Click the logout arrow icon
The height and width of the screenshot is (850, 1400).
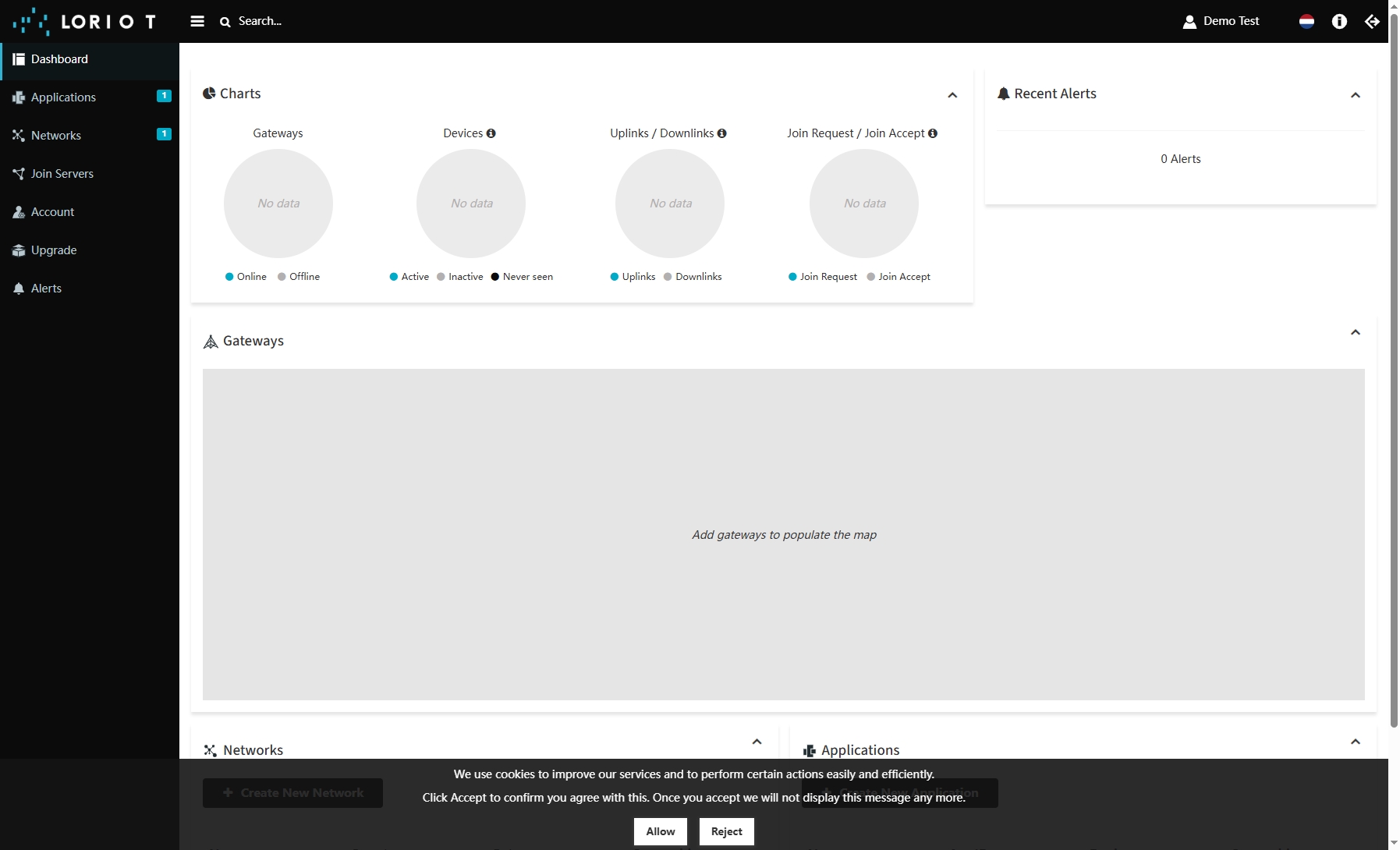(1372, 21)
